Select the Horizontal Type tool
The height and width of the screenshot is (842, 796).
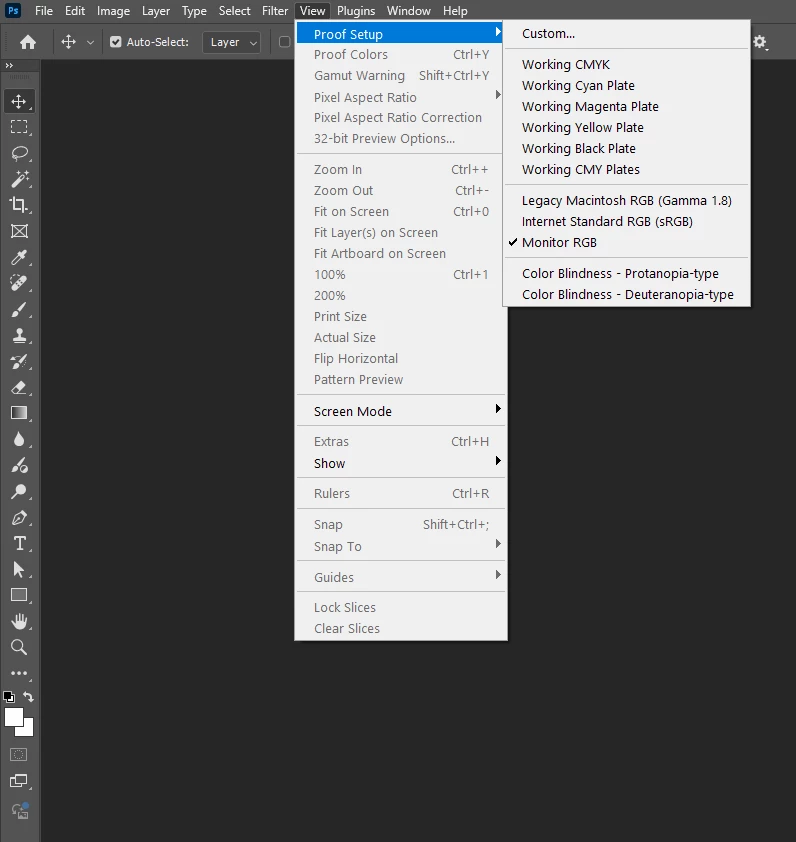point(19,543)
